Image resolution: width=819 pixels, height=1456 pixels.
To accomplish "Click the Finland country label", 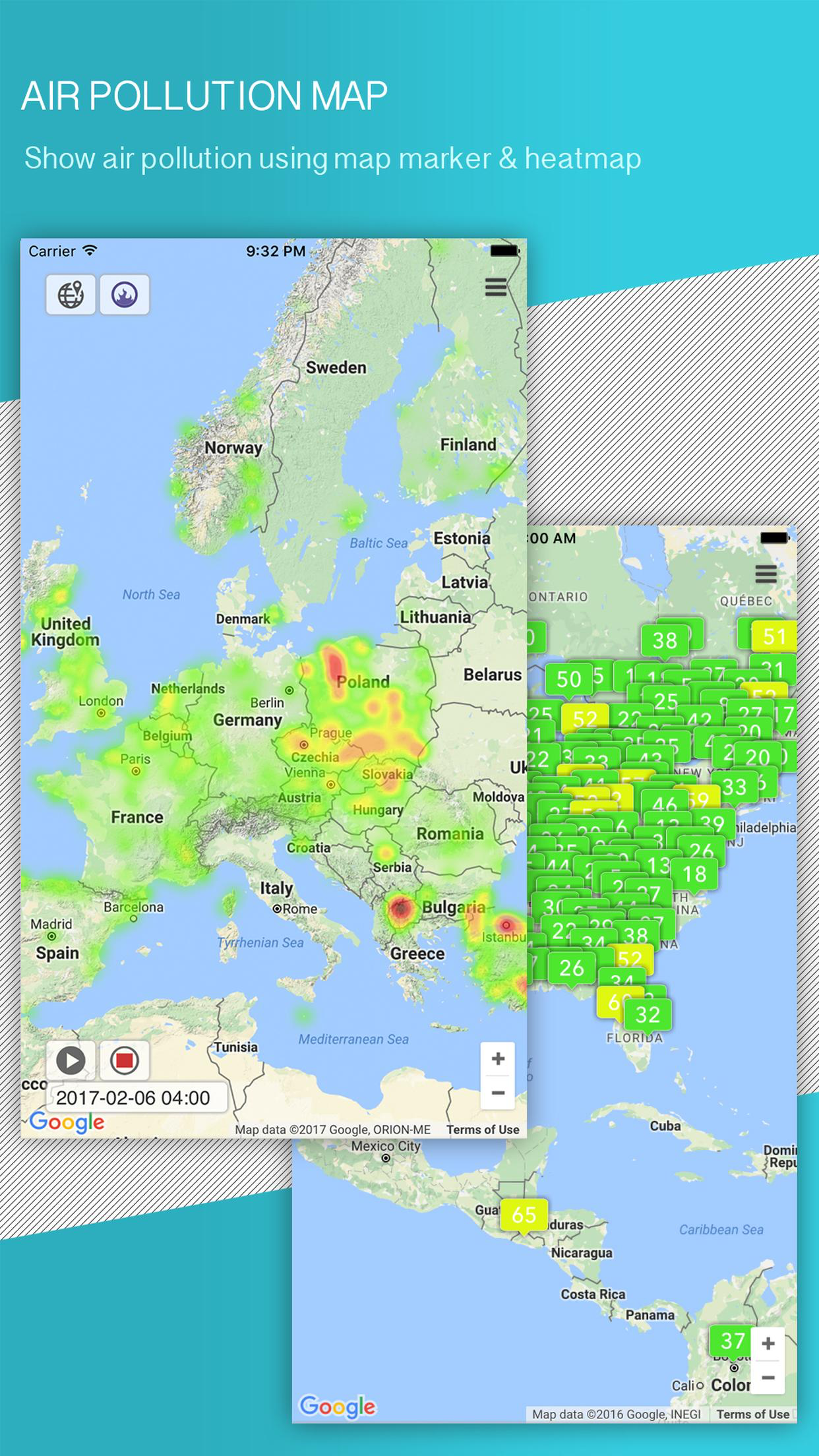I will tap(468, 444).
